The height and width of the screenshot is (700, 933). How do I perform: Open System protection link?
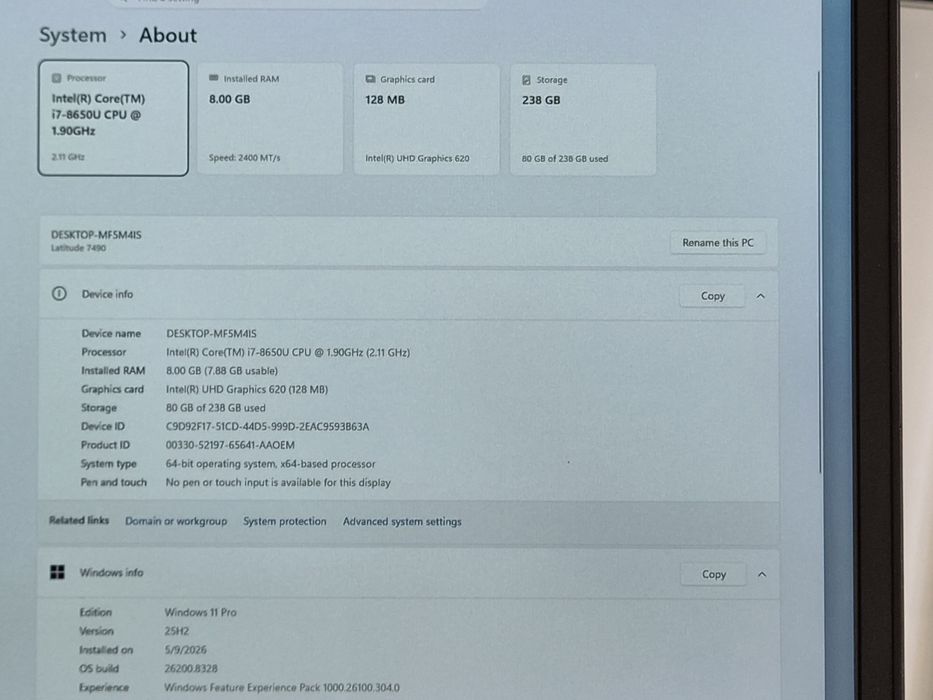click(284, 521)
